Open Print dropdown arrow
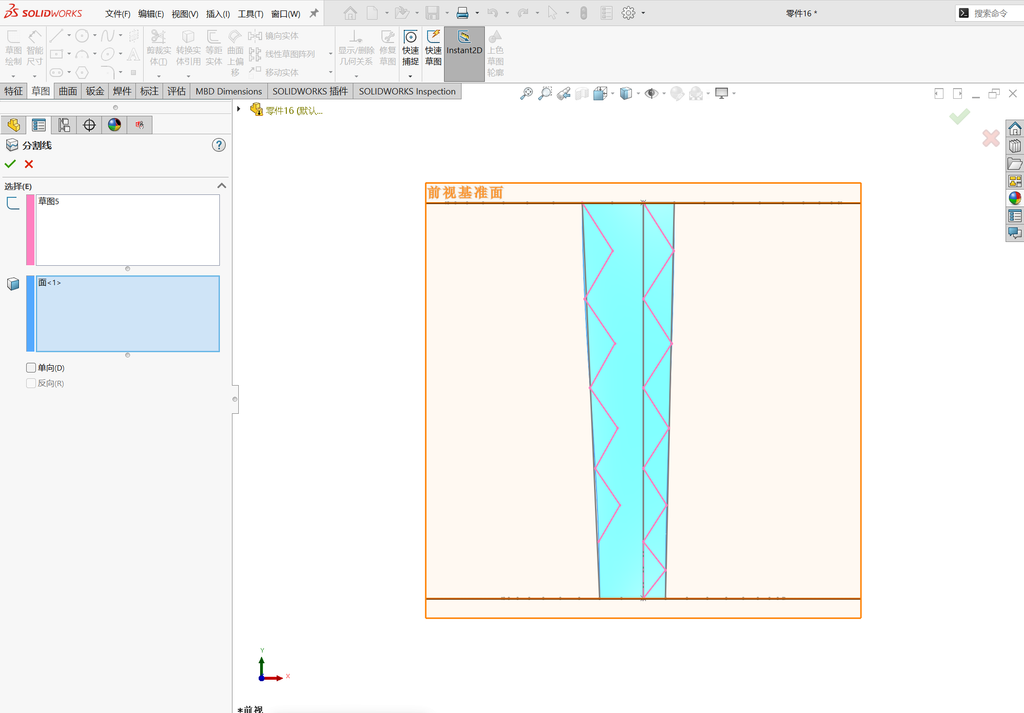 (477, 13)
